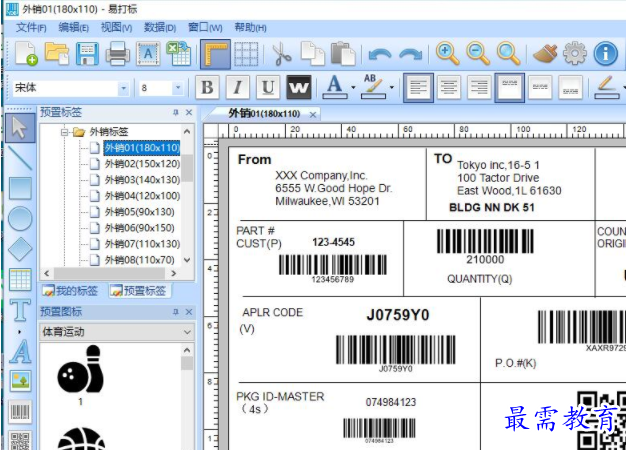626x450 pixels.
Task: Select the artistic text A tool
Action: pos(20,351)
